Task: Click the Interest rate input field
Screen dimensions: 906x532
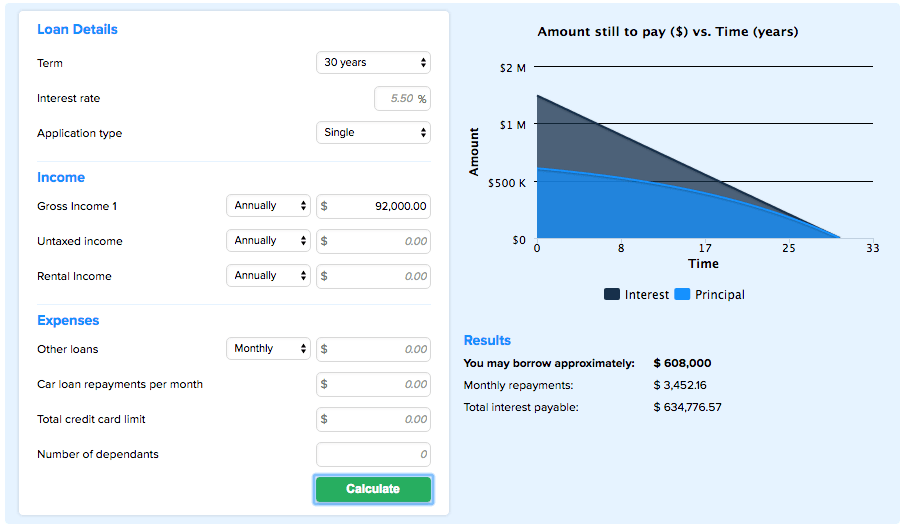Action: [401, 99]
